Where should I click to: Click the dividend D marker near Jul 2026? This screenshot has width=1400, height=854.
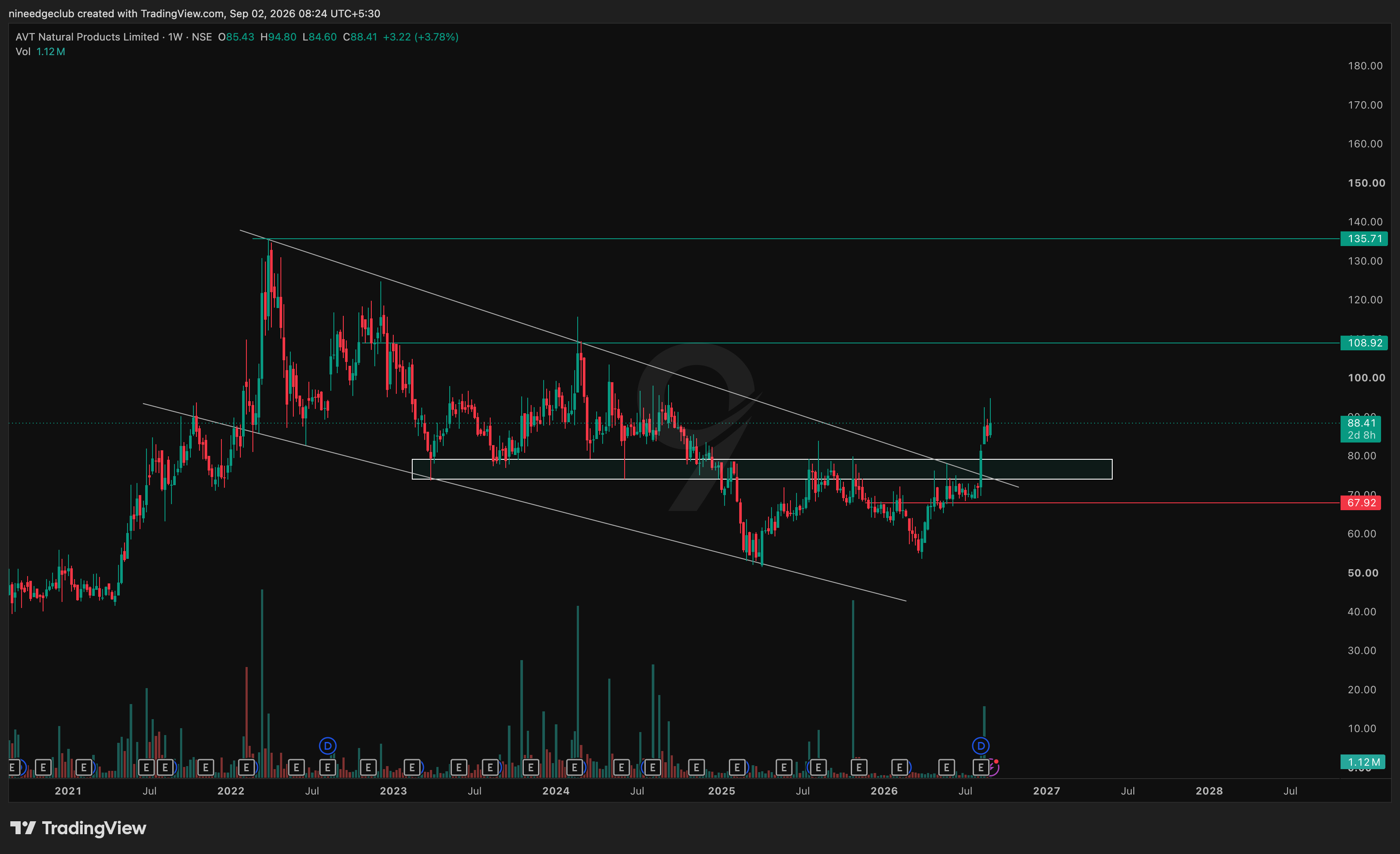981,745
